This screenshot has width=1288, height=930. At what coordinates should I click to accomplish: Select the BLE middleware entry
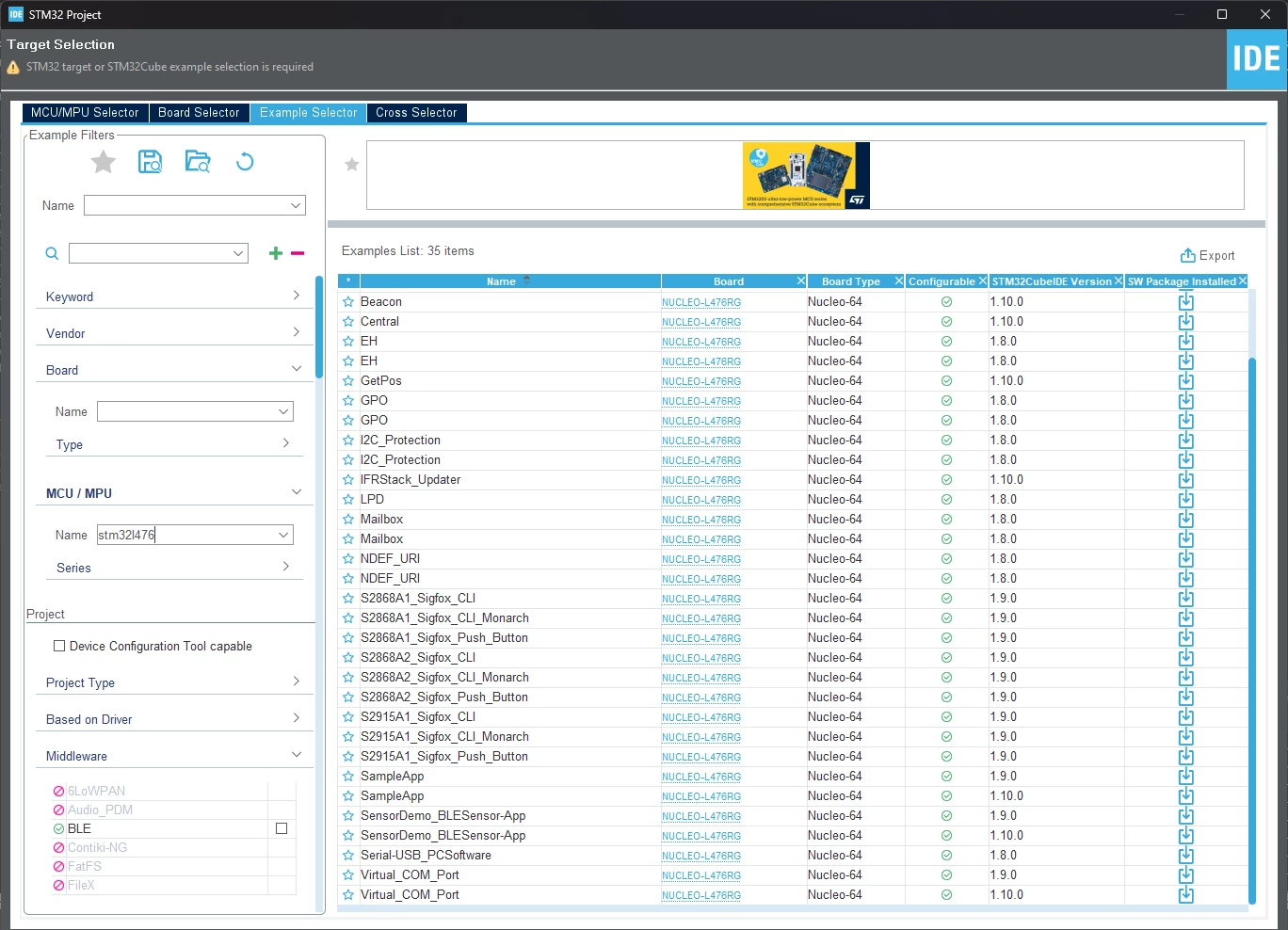79,828
